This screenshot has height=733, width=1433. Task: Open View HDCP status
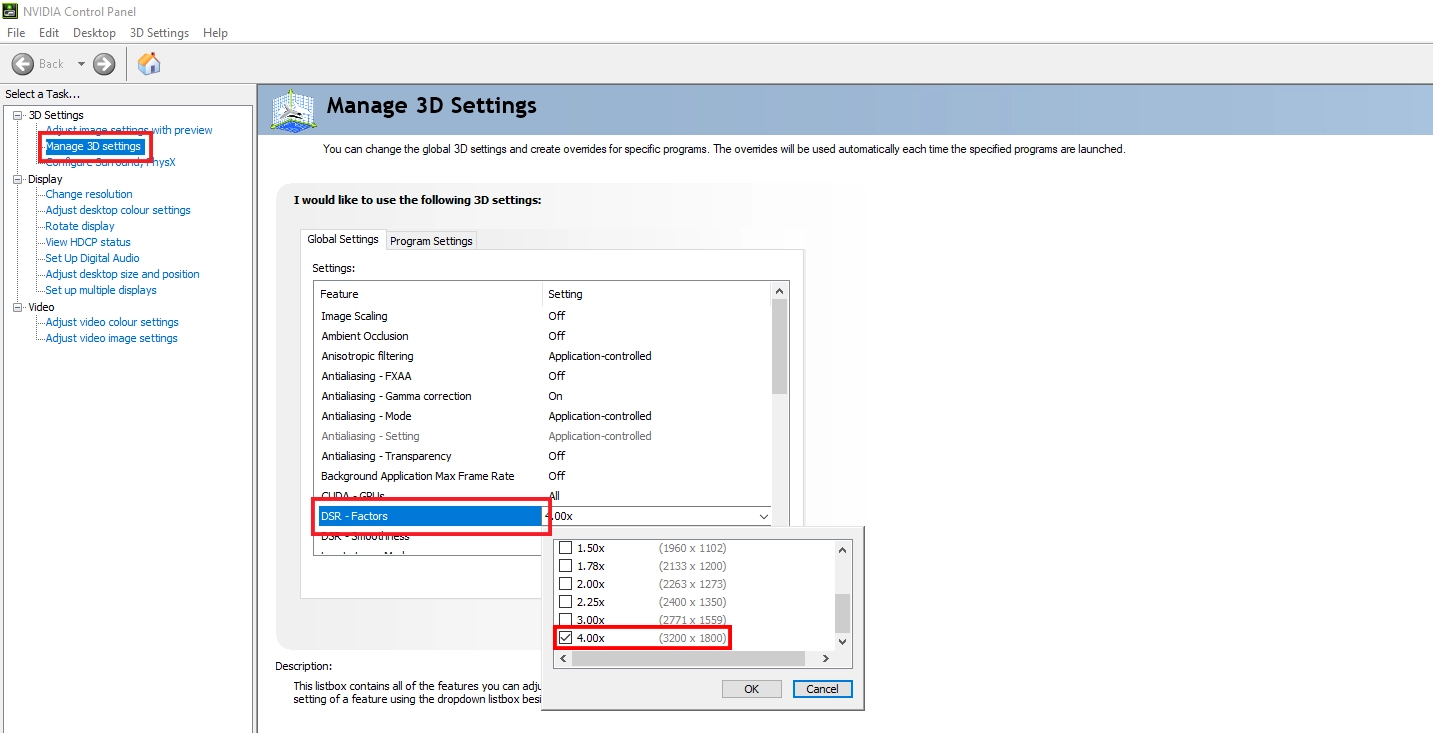click(x=88, y=242)
